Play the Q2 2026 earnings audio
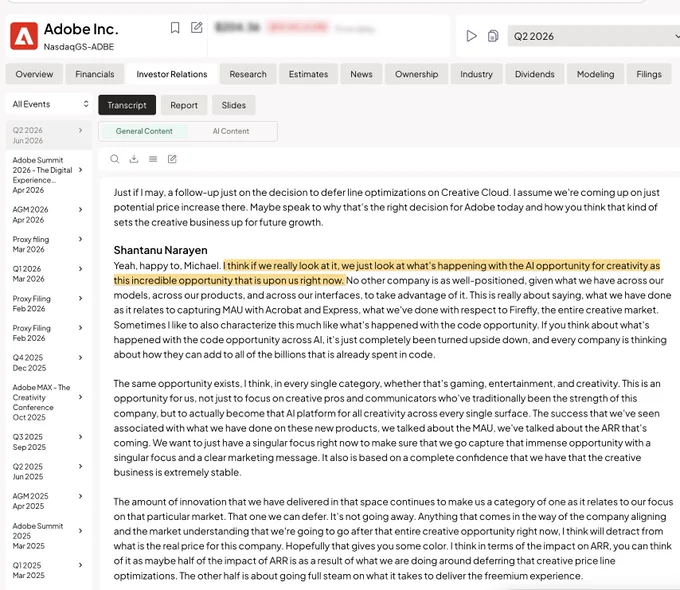The image size is (680, 590). [471, 36]
